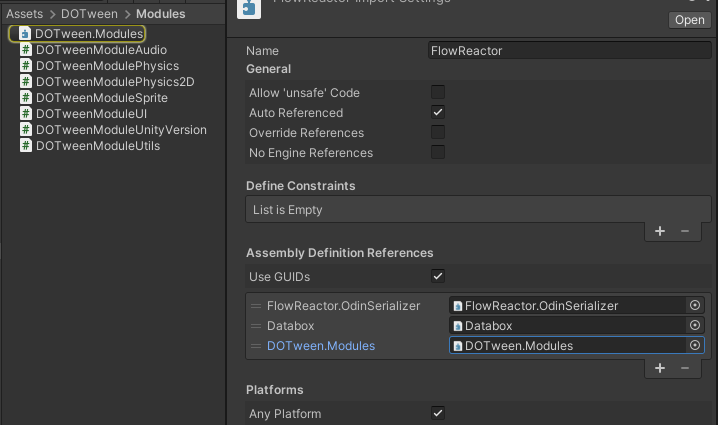Image resolution: width=718 pixels, height=425 pixels.
Task: Open object picker for FlowReactor.OdinSerializer reference
Action: [695, 306]
